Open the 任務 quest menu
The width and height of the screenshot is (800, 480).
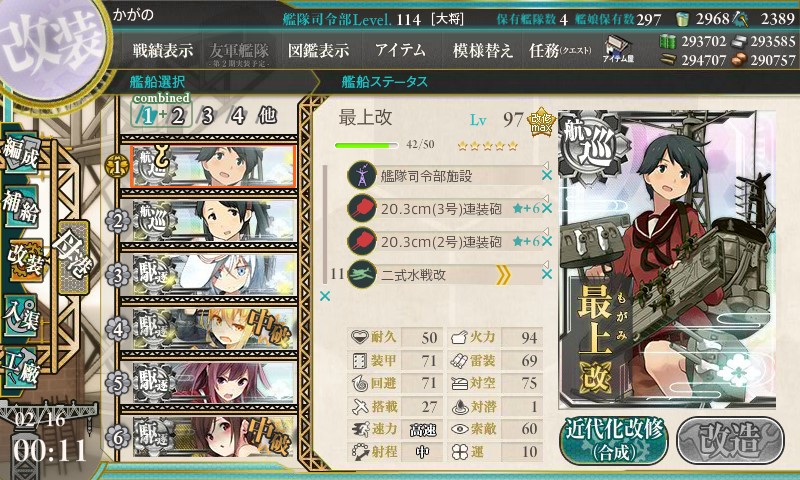560,50
